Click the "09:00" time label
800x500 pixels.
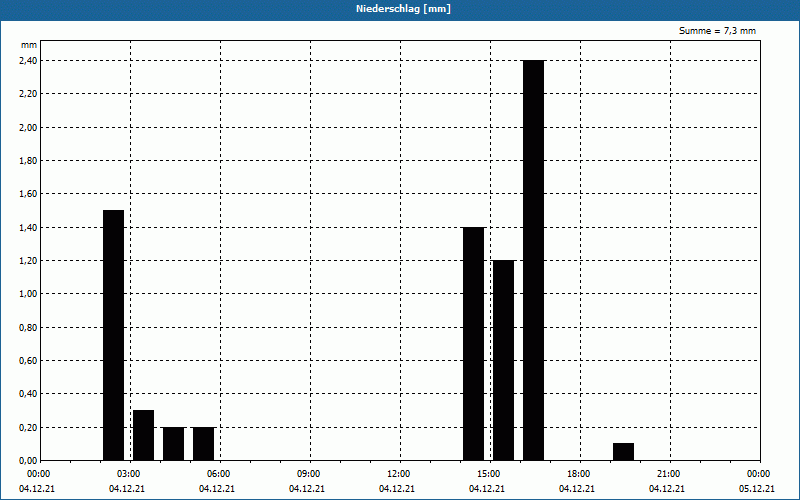tap(308, 474)
